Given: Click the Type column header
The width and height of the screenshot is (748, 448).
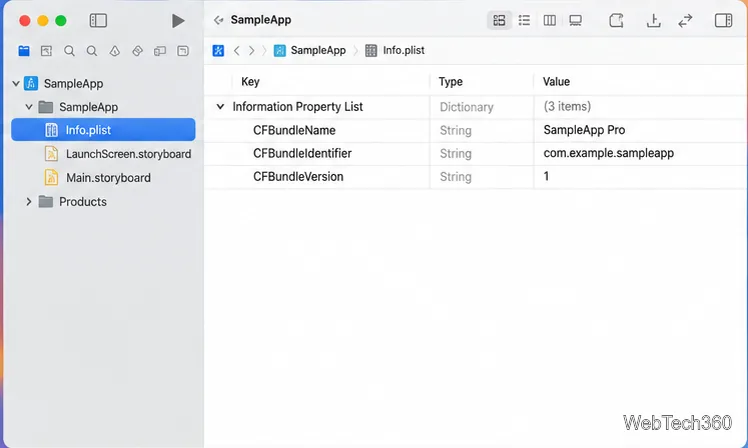Looking at the screenshot, I should (x=450, y=82).
